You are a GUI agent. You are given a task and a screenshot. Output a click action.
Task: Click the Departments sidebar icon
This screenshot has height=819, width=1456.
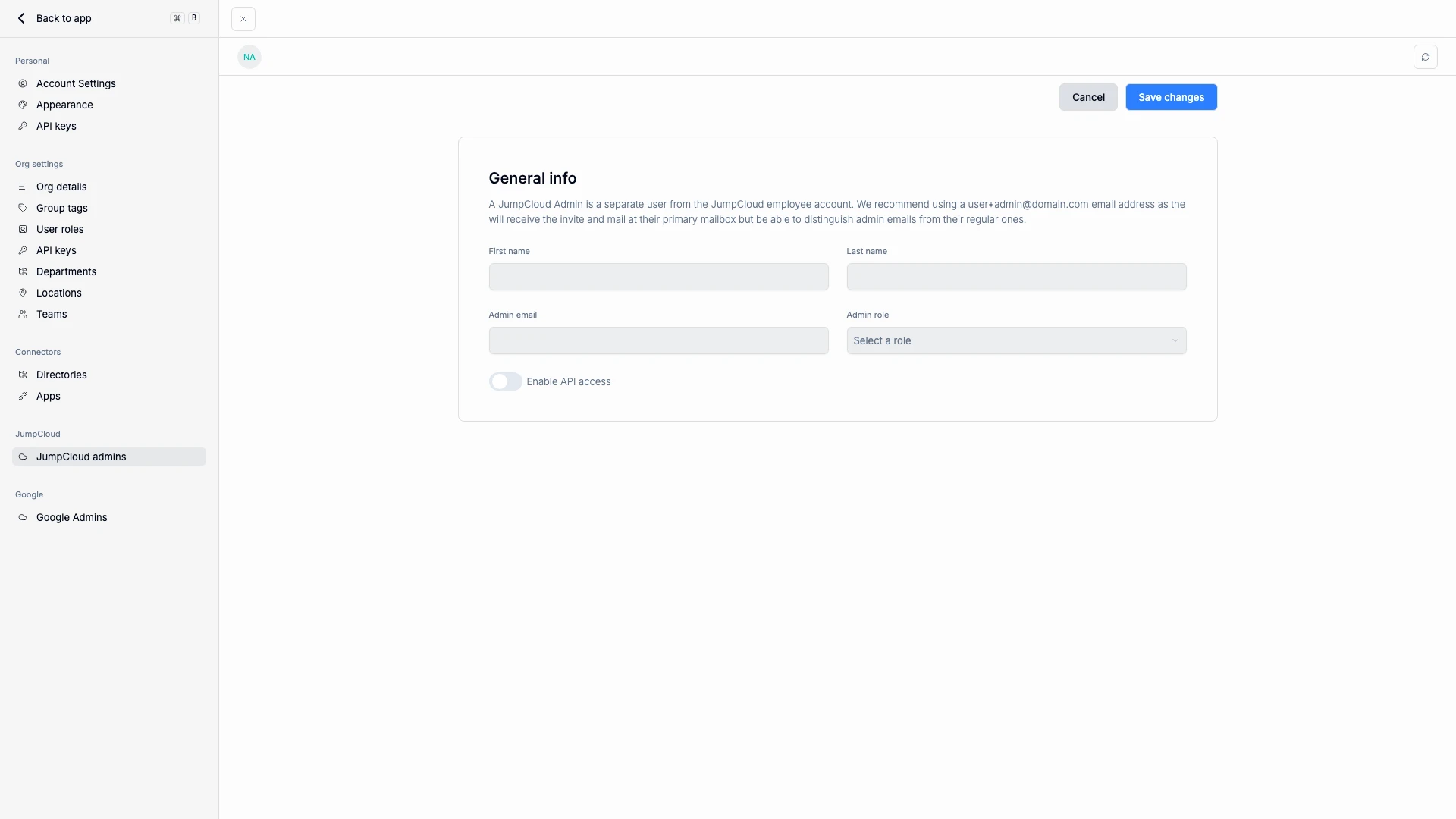[x=23, y=271]
